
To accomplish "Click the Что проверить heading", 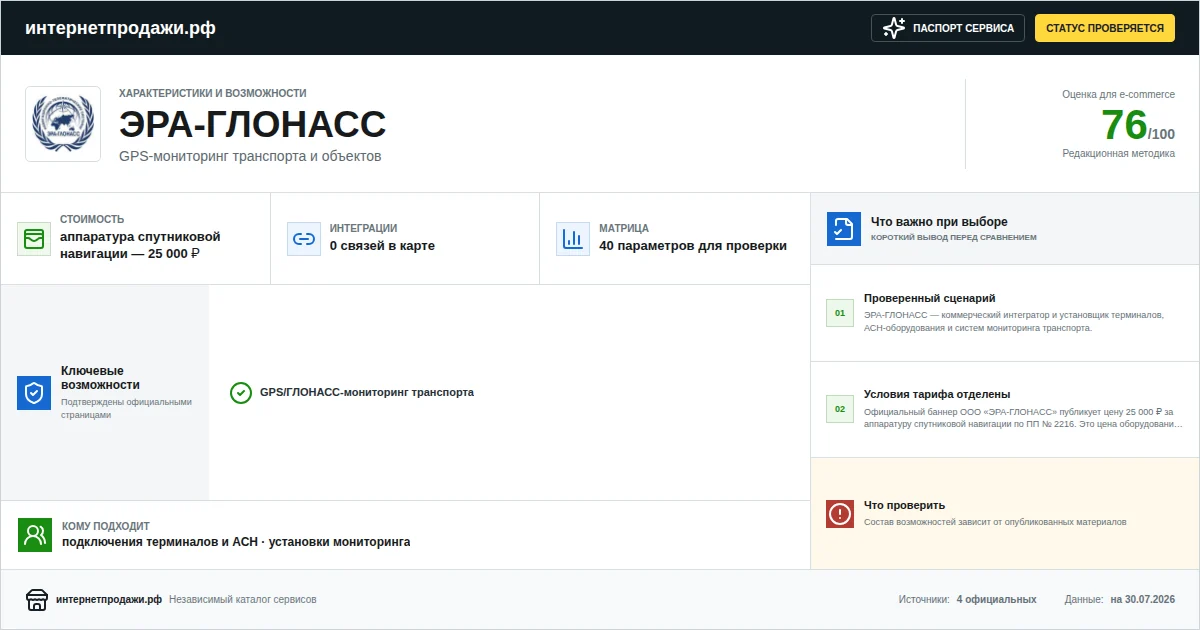I will coord(904,505).
